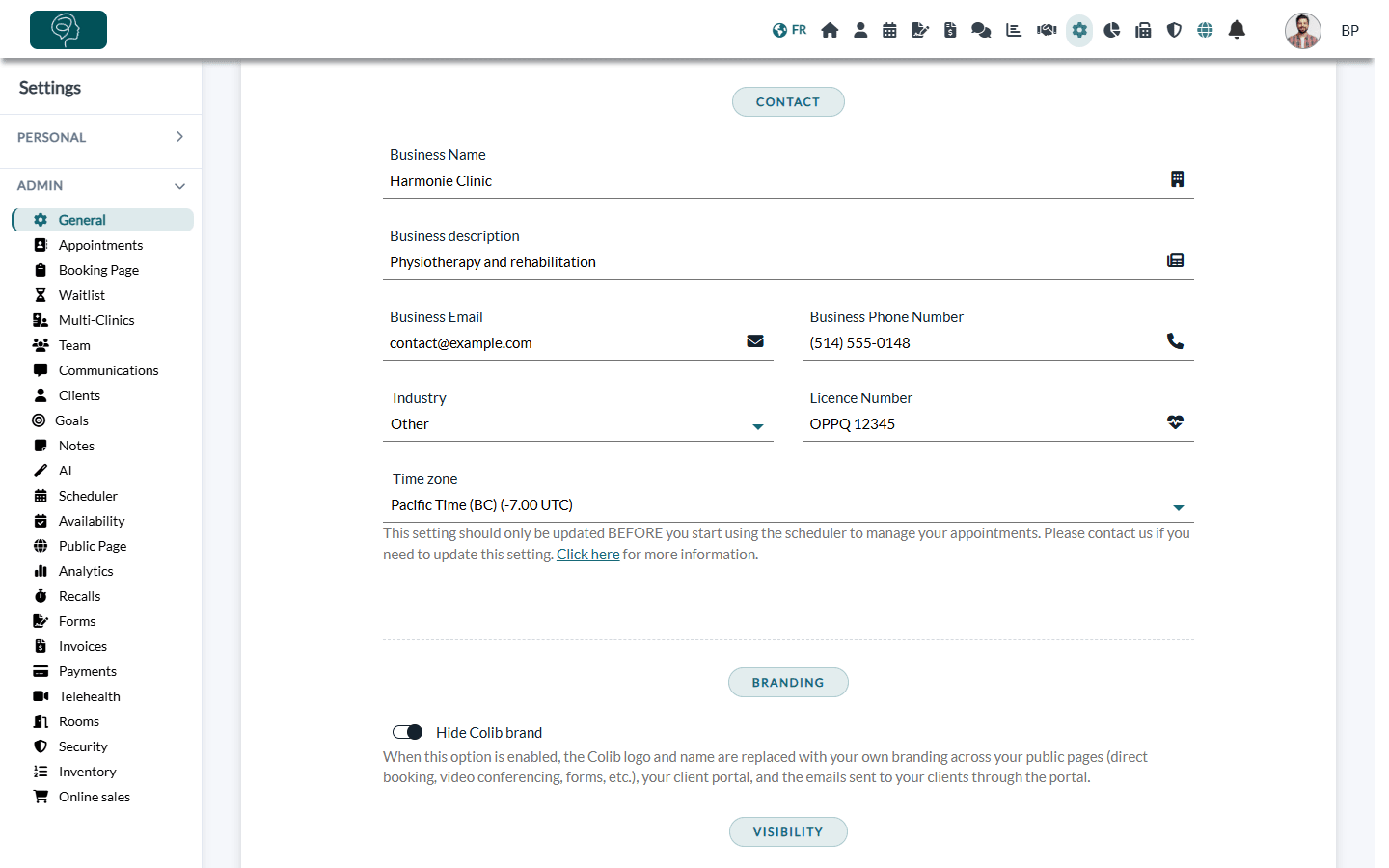This screenshot has height=868, width=1389.
Task: Toggle the Hide Colib brand switch
Action: [408, 732]
